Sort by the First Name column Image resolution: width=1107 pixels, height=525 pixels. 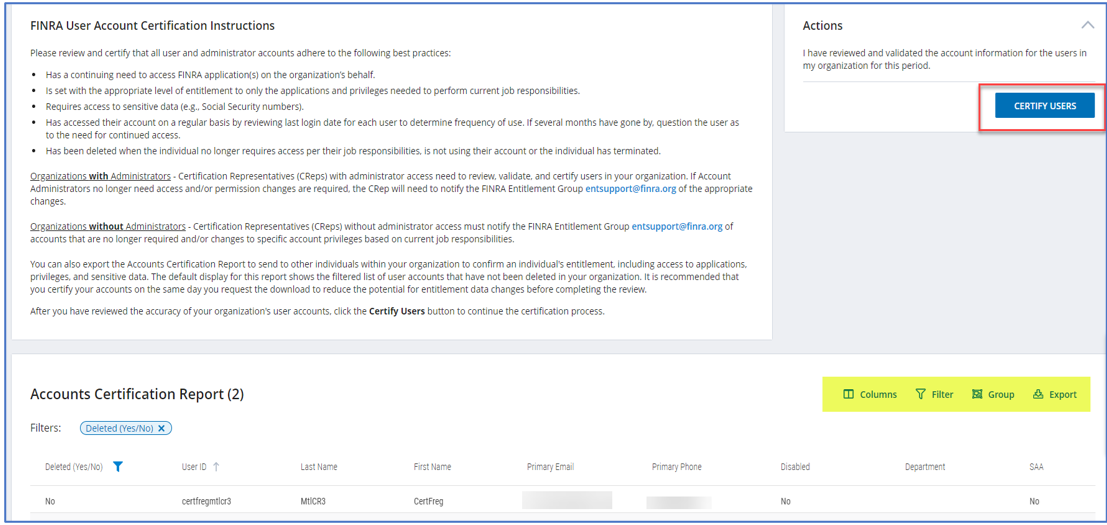pyautogui.click(x=432, y=467)
